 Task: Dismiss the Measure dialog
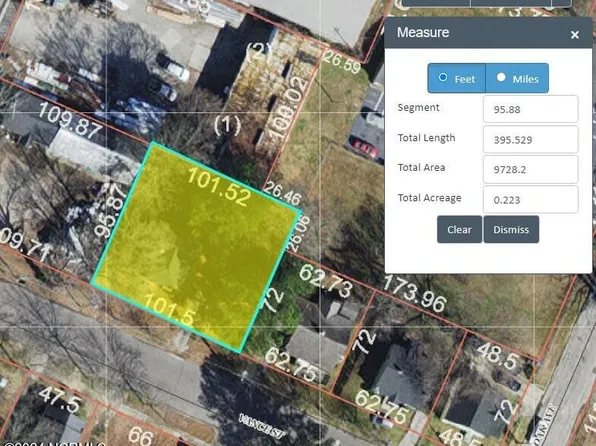(x=511, y=229)
